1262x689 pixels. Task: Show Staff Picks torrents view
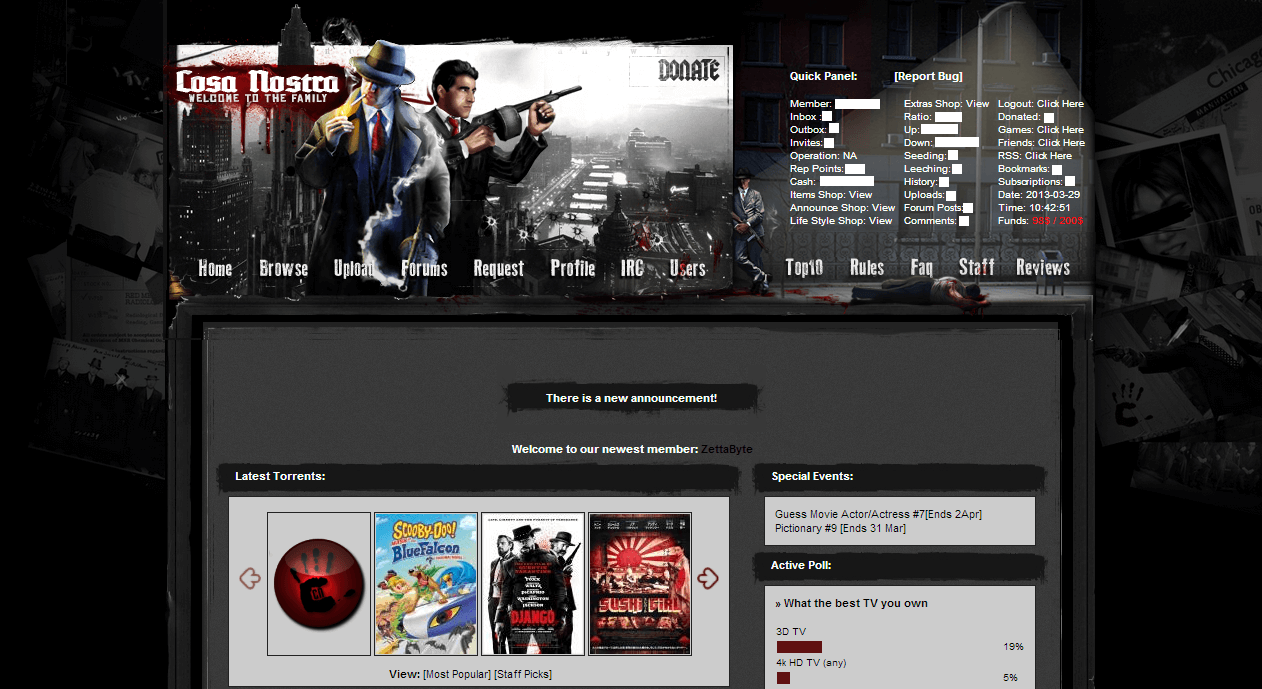coord(523,675)
